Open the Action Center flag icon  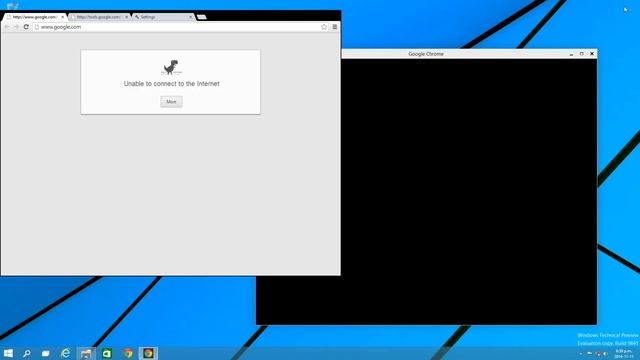point(589,354)
